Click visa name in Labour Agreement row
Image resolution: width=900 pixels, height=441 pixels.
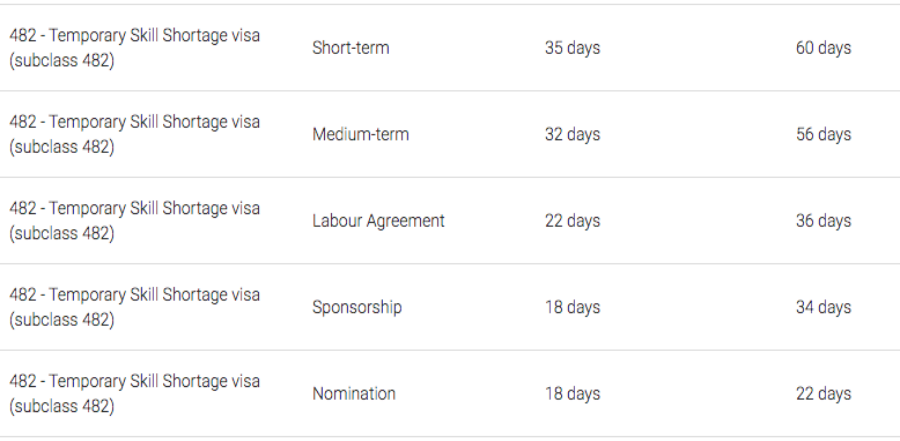(134, 221)
